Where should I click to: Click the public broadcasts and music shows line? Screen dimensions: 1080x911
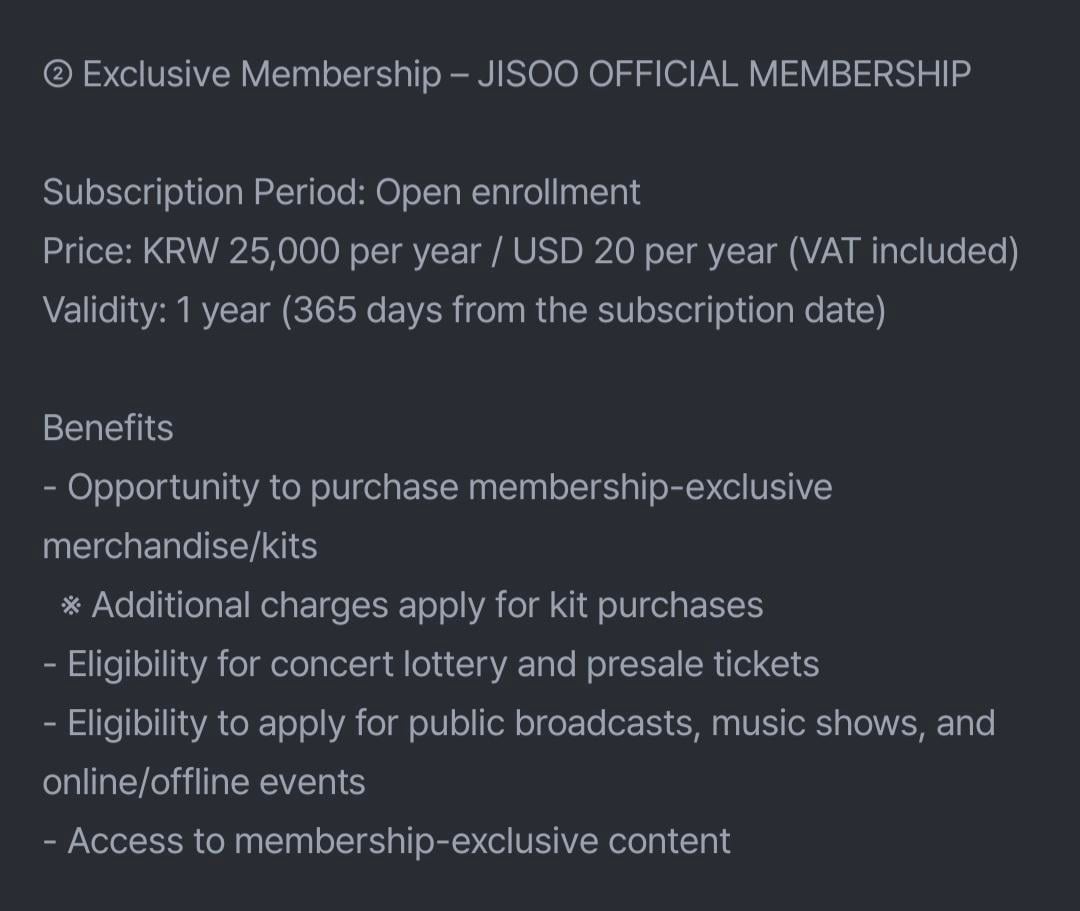(x=530, y=723)
